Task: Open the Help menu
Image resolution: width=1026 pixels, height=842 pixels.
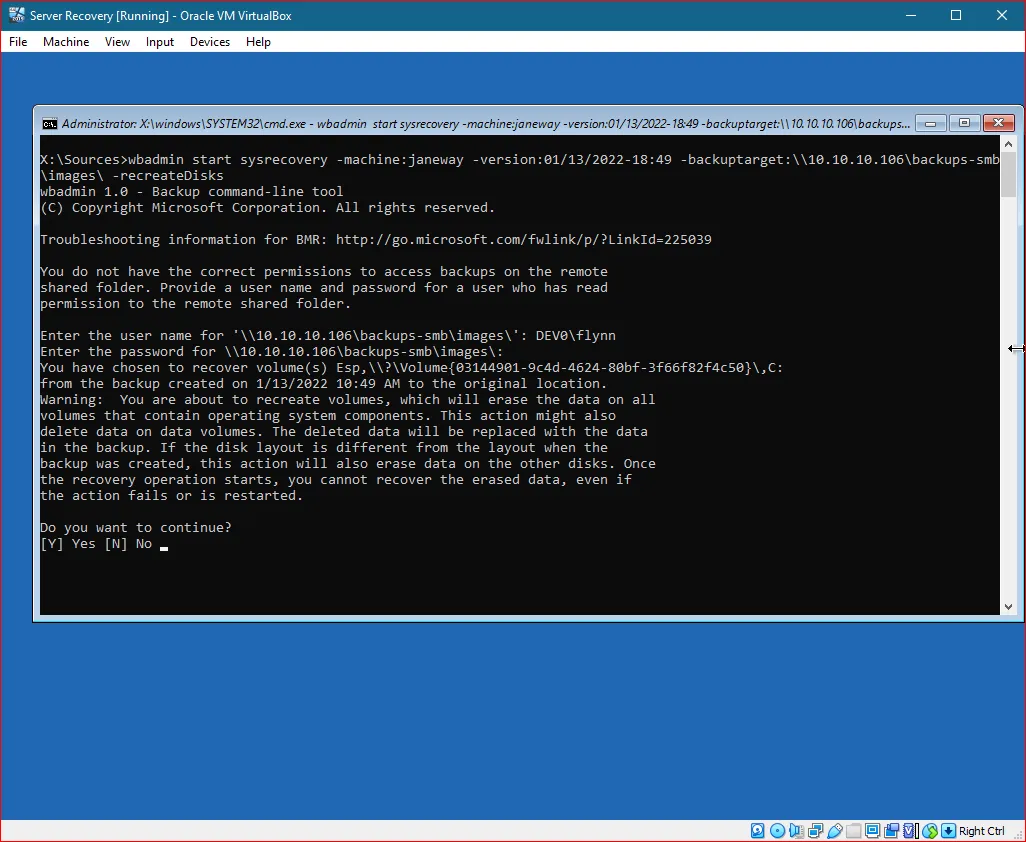Action: (258, 42)
